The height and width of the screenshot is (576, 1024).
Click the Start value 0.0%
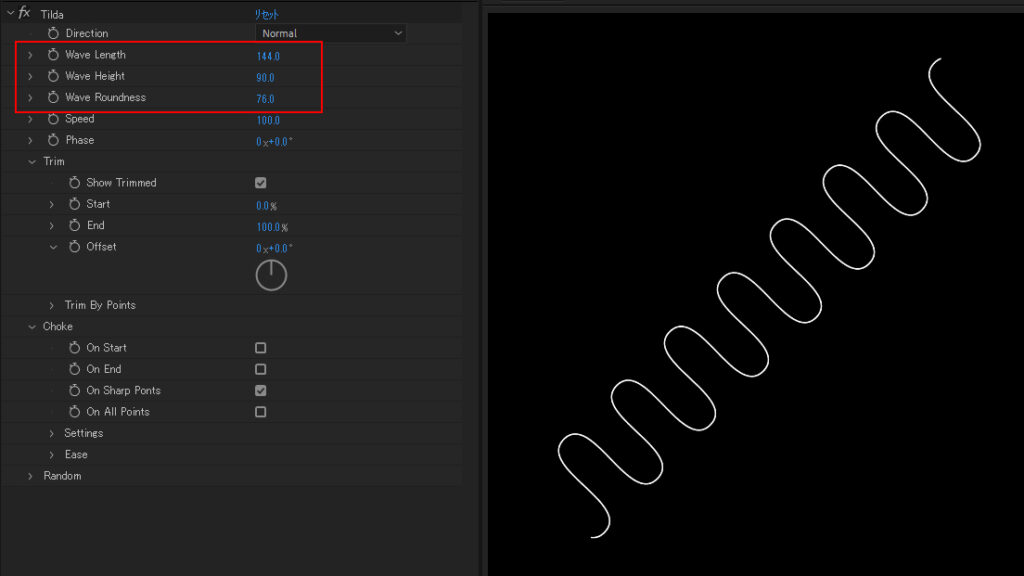coord(266,206)
